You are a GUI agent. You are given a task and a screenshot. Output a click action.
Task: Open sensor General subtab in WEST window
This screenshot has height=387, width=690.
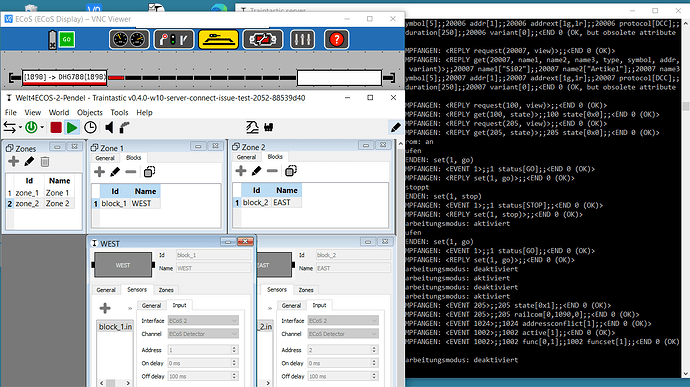pyautogui.click(x=151, y=306)
